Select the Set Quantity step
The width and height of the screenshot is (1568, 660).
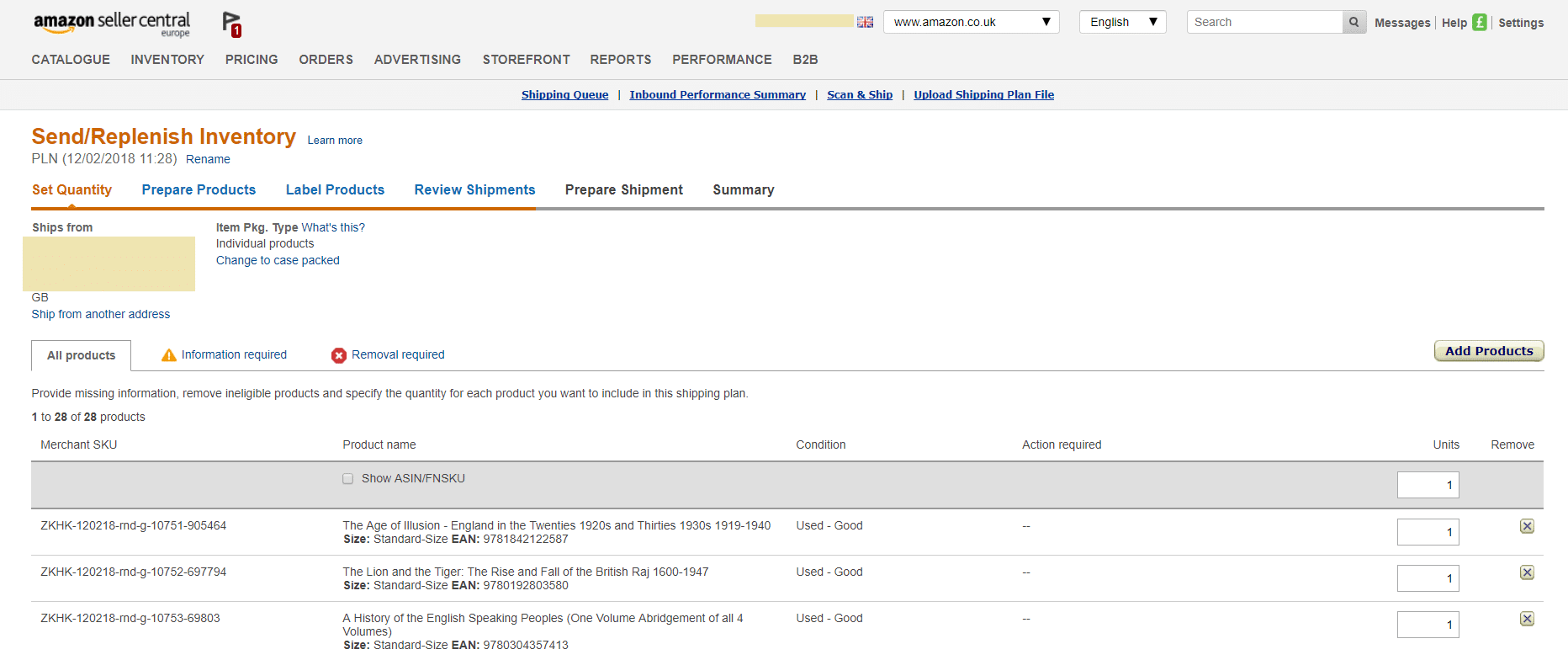(72, 190)
